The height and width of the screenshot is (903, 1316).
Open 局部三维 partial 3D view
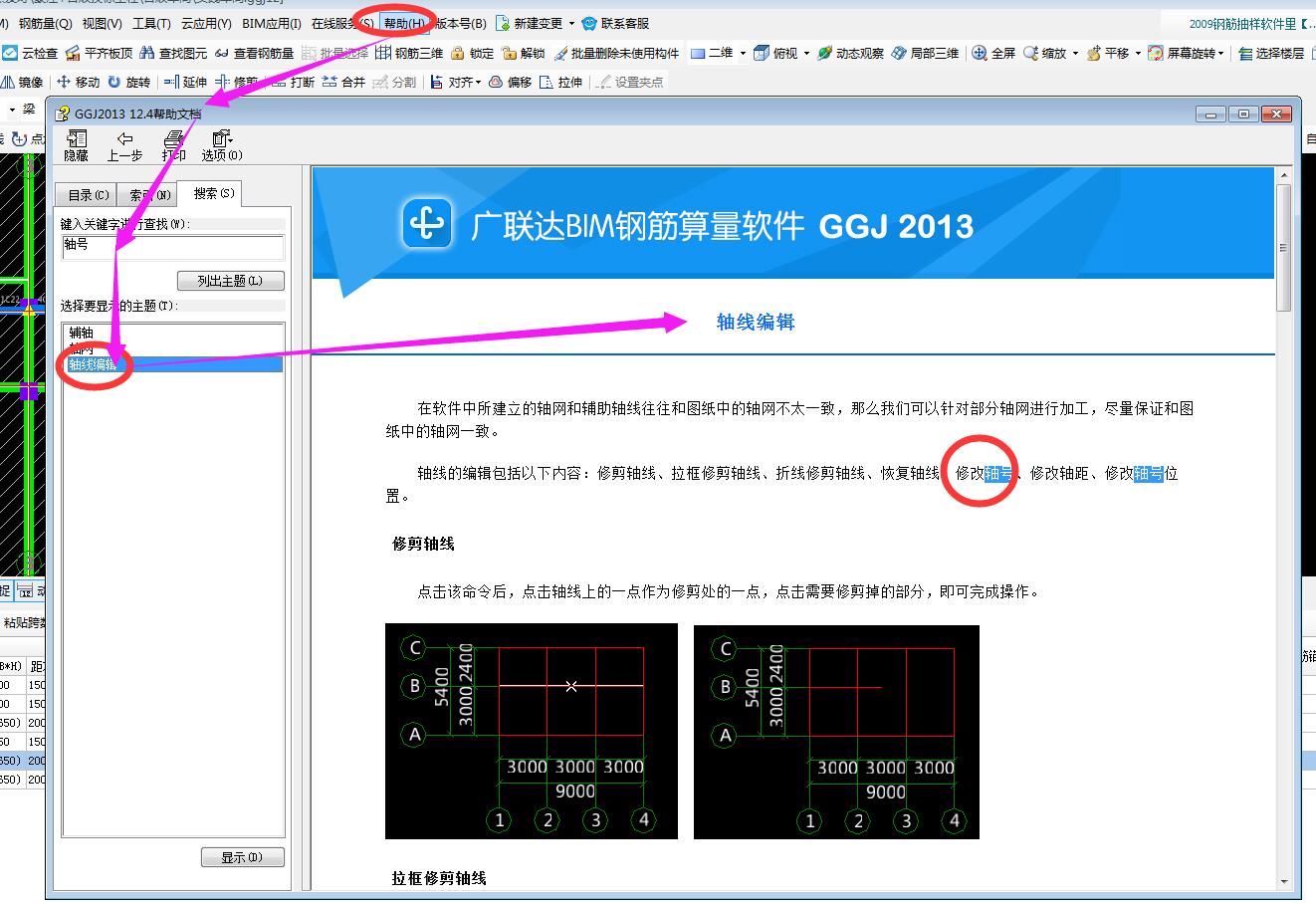[x=925, y=53]
